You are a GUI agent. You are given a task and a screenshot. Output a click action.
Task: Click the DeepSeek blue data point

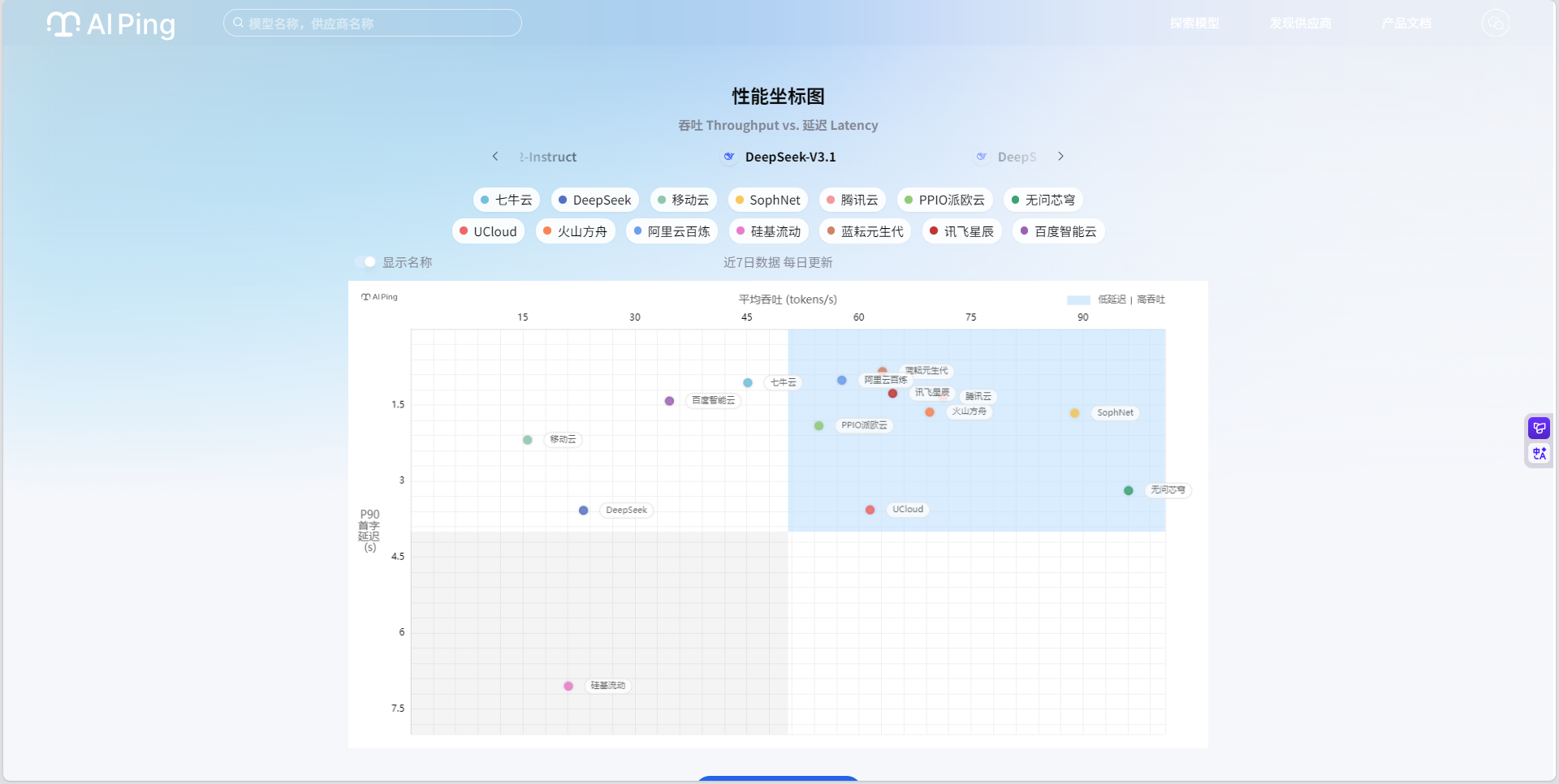584,510
